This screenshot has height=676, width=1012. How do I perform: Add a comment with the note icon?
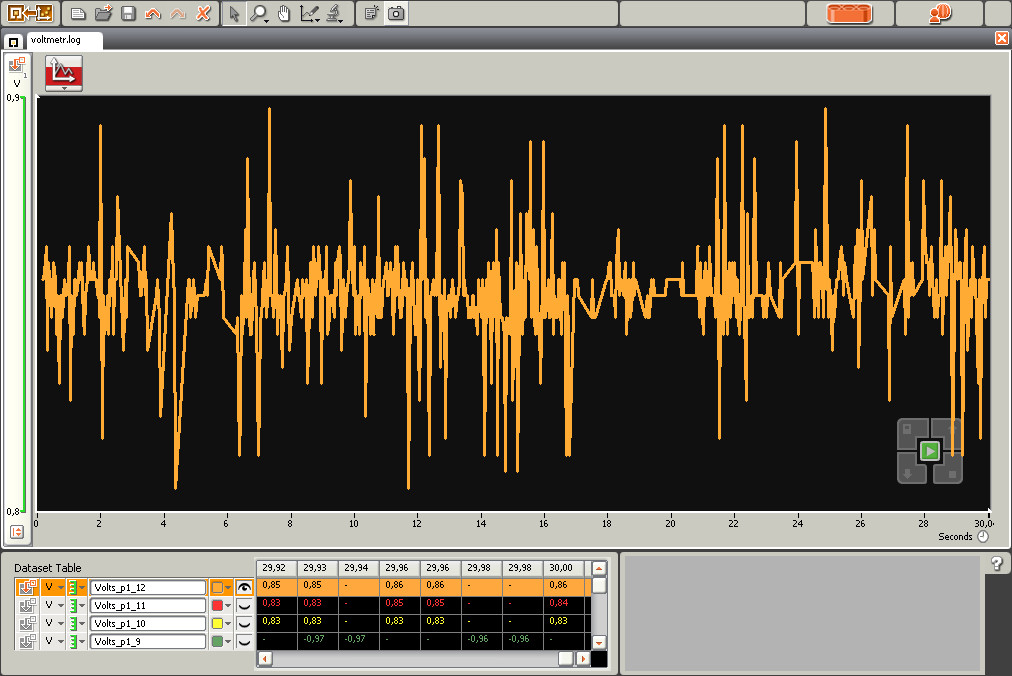[371, 13]
